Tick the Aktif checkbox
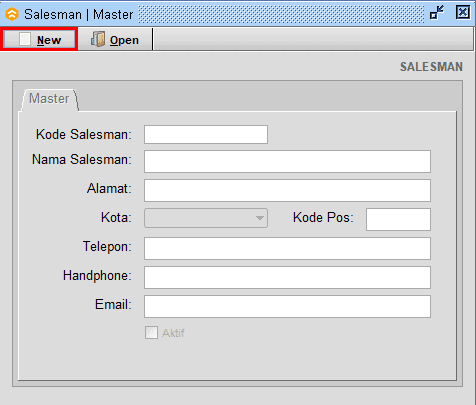 151,333
